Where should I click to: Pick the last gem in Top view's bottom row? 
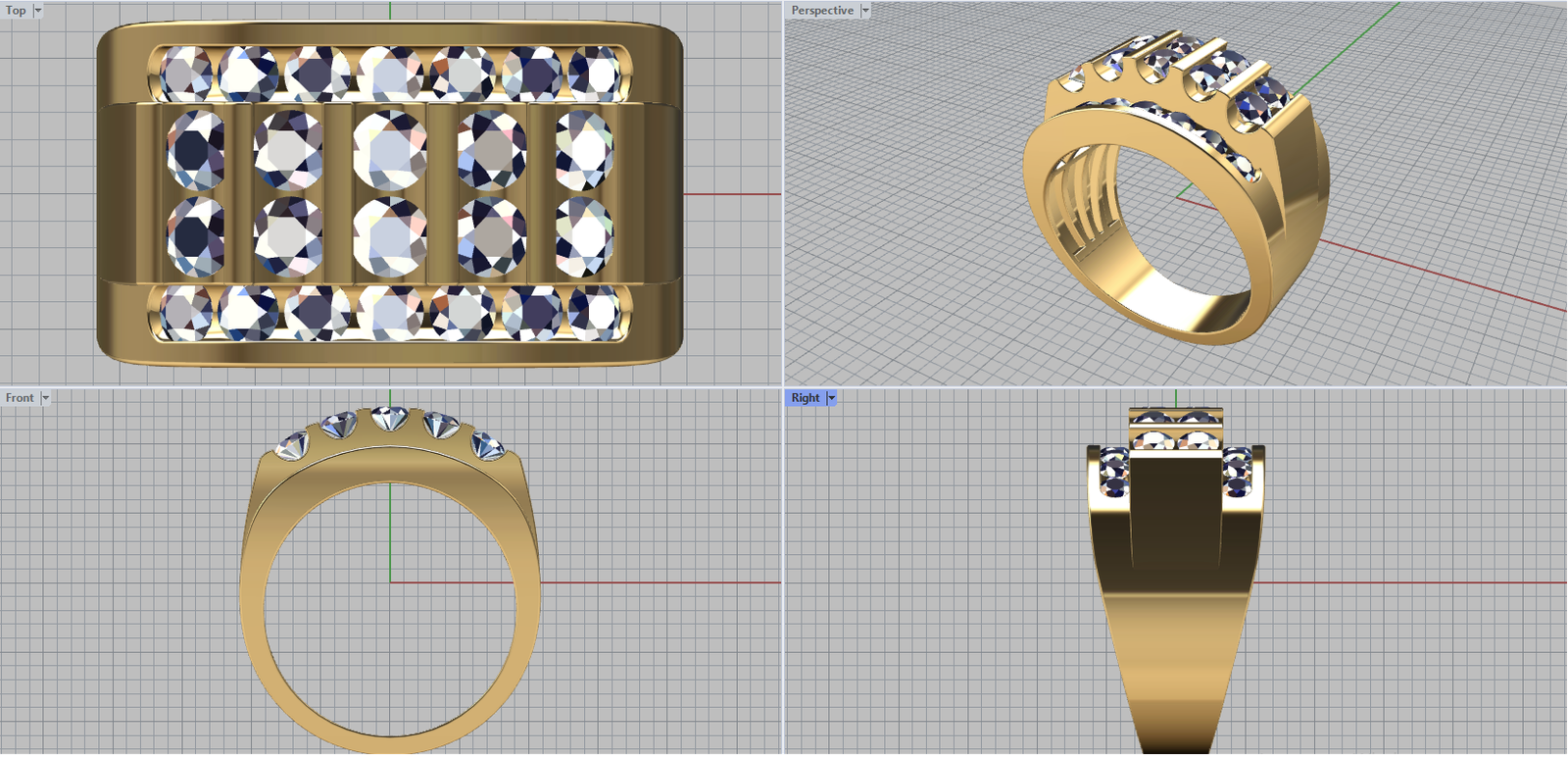pos(594,312)
